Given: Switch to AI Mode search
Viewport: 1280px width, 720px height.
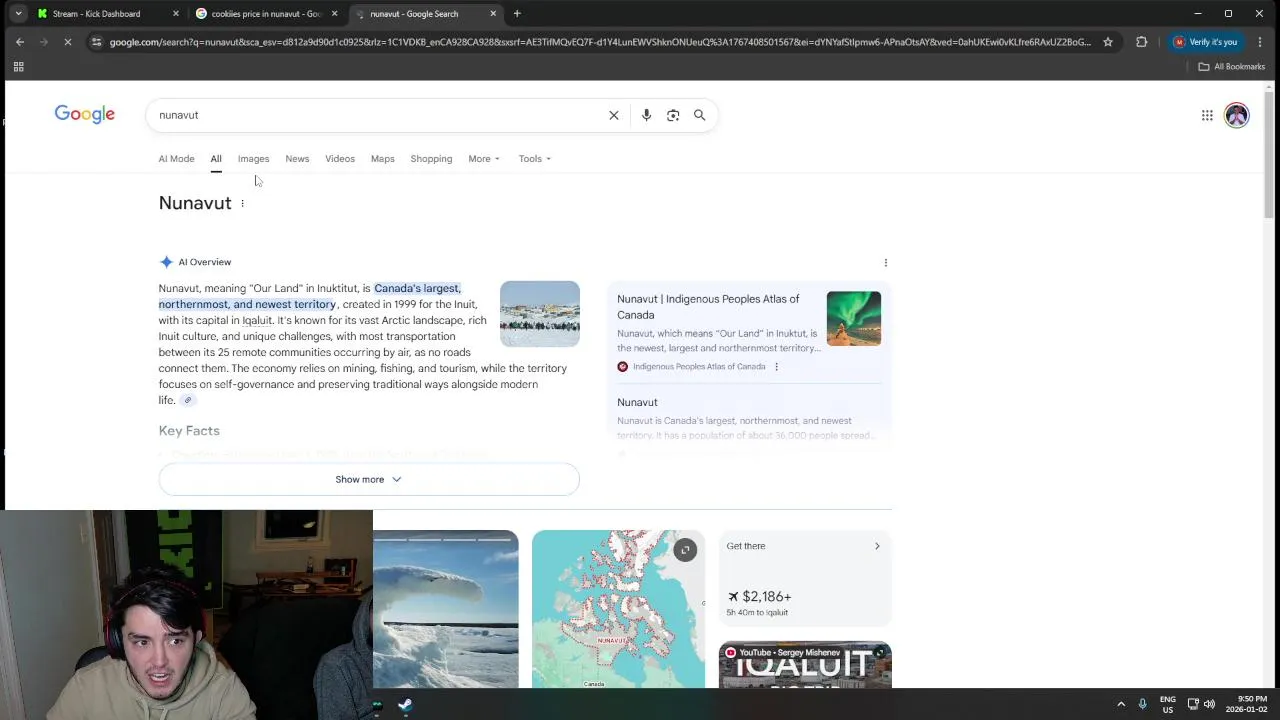Looking at the screenshot, I should point(176,159).
